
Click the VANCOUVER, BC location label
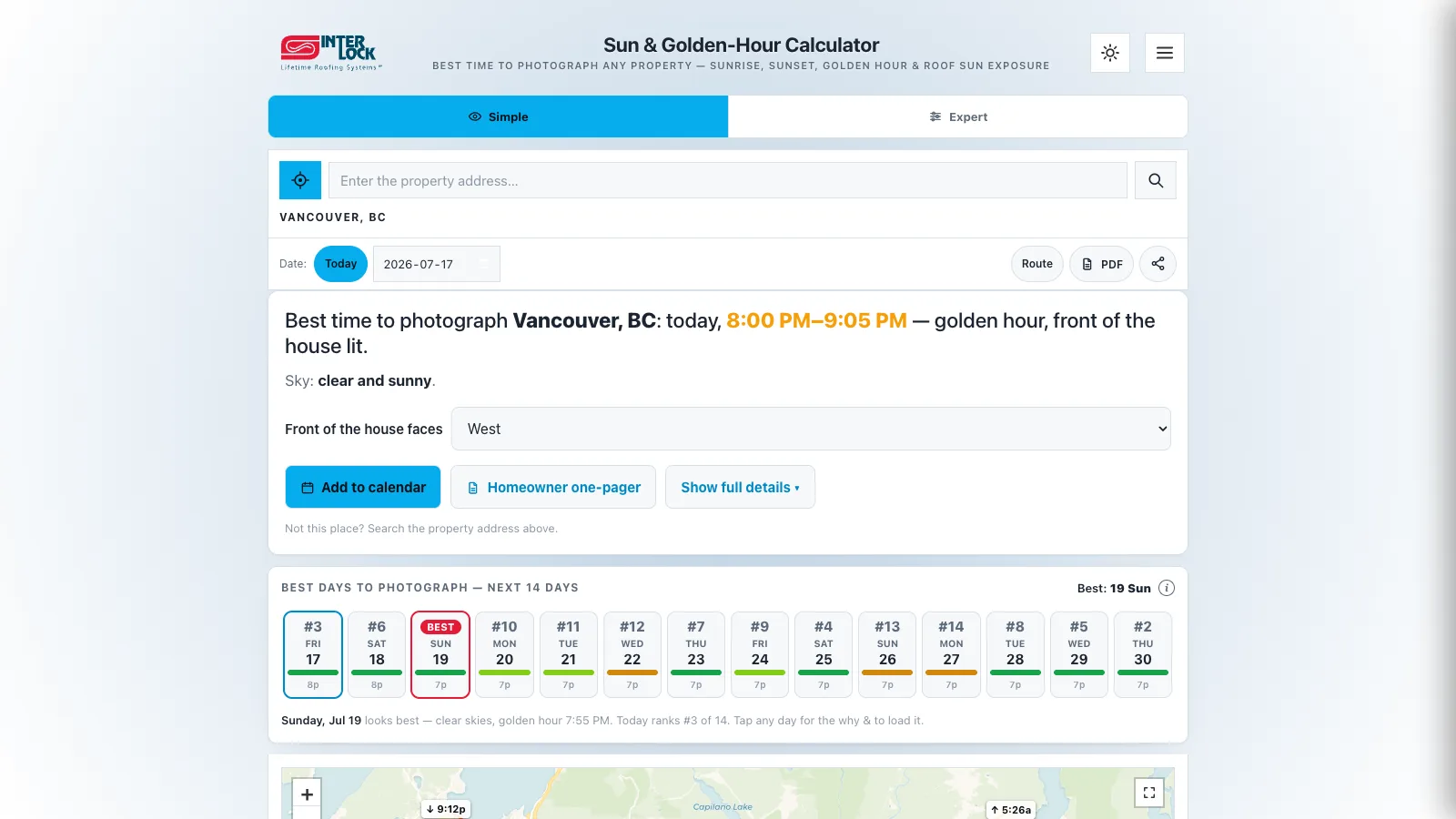coord(333,217)
